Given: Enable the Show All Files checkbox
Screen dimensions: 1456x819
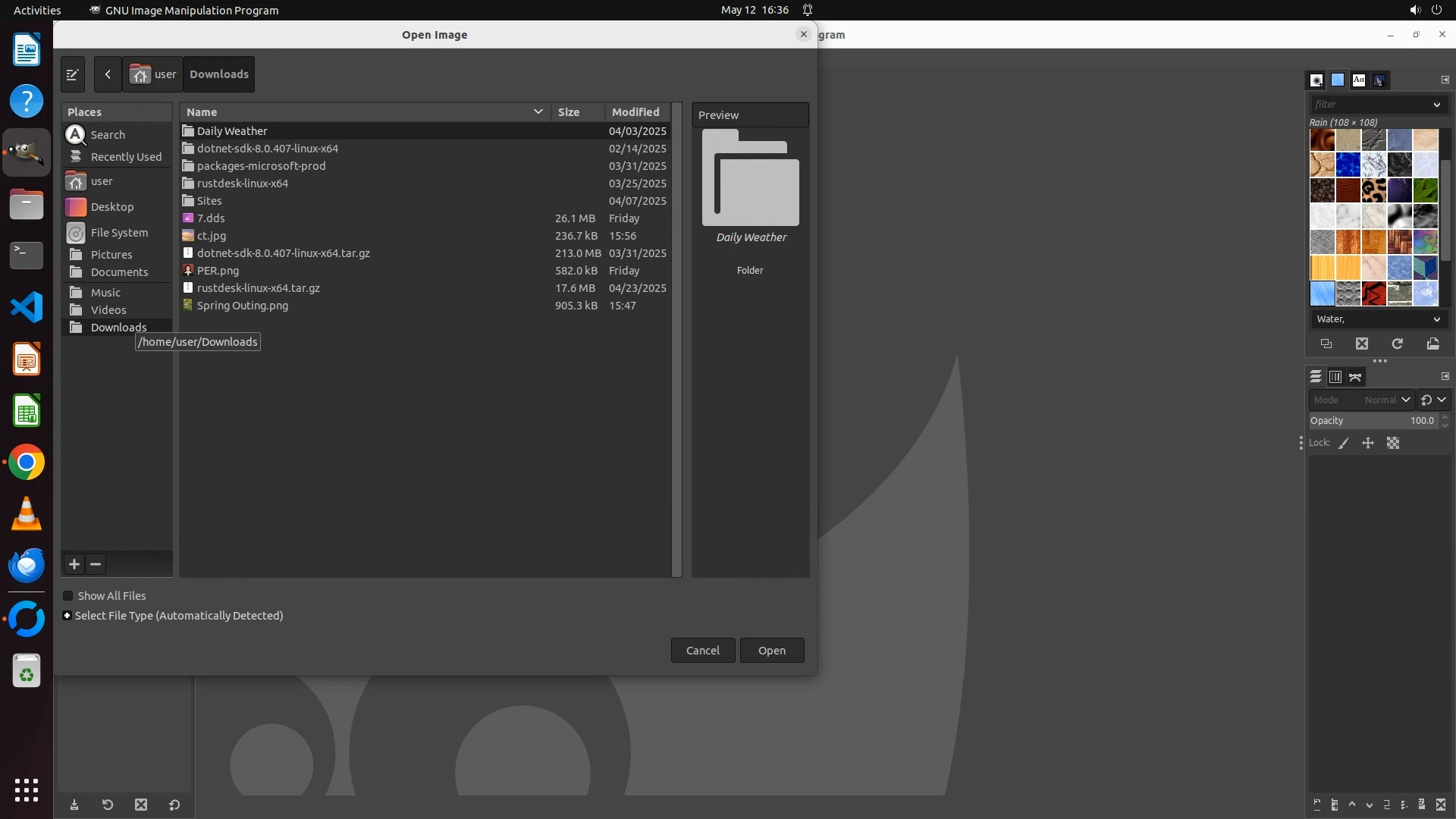Looking at the screenshot, I should pyautogui.click(x=68, y=596).
